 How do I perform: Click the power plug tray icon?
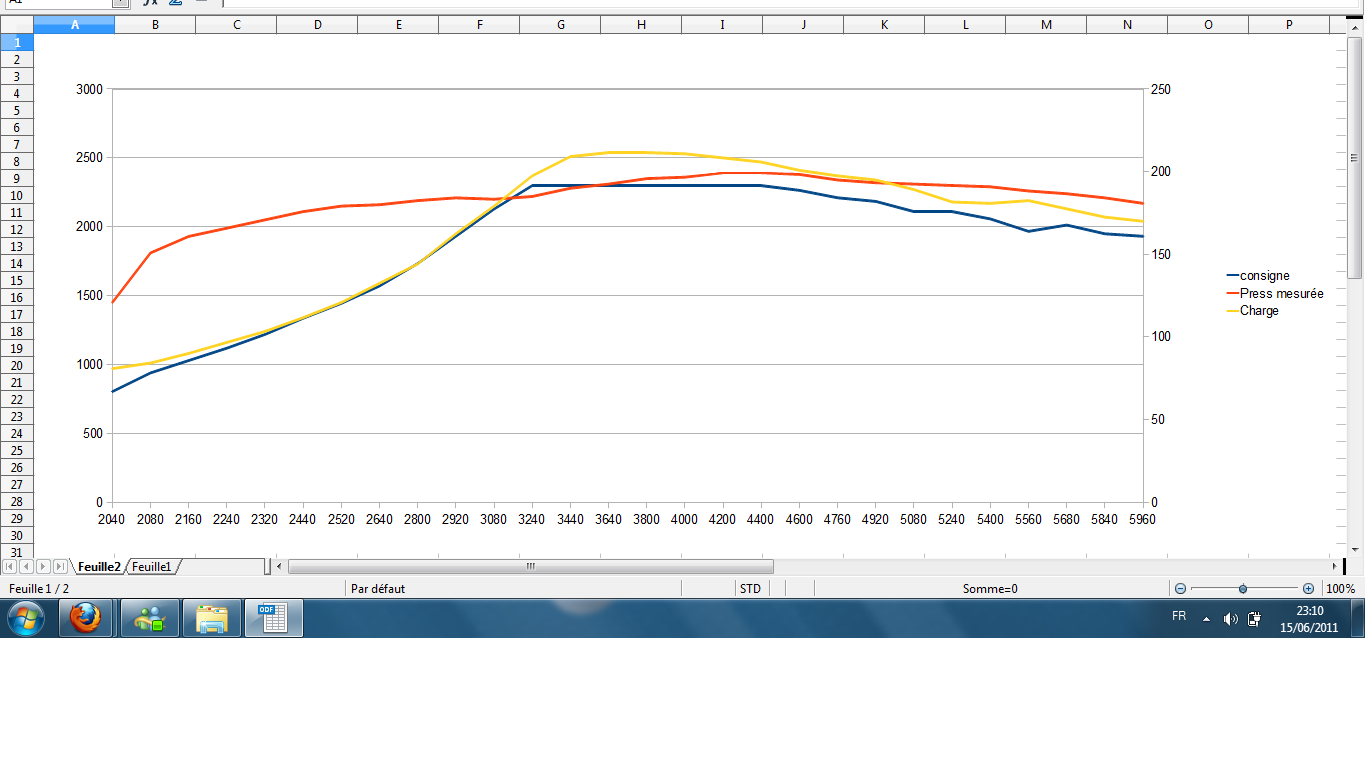(x=1254, y=619)
